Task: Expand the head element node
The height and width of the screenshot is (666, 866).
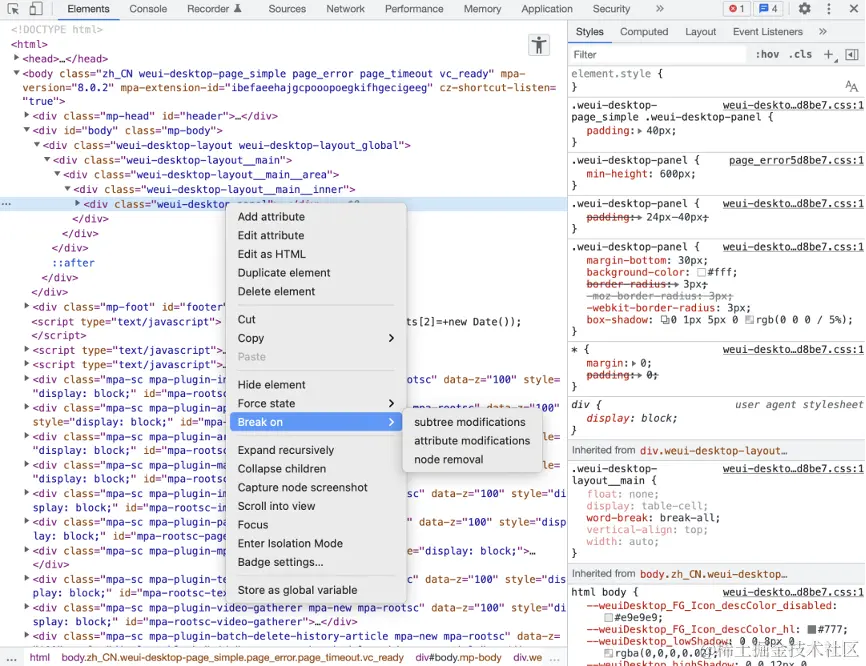Action: (x=17, y=57)
